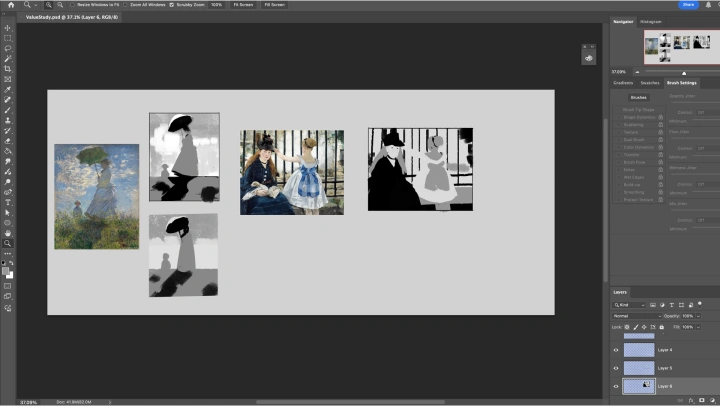This screenshot has width=720, height=406.
Task: Open Normal blend mode dropdown
Action: pyautogui.click(x=637, y=316)
